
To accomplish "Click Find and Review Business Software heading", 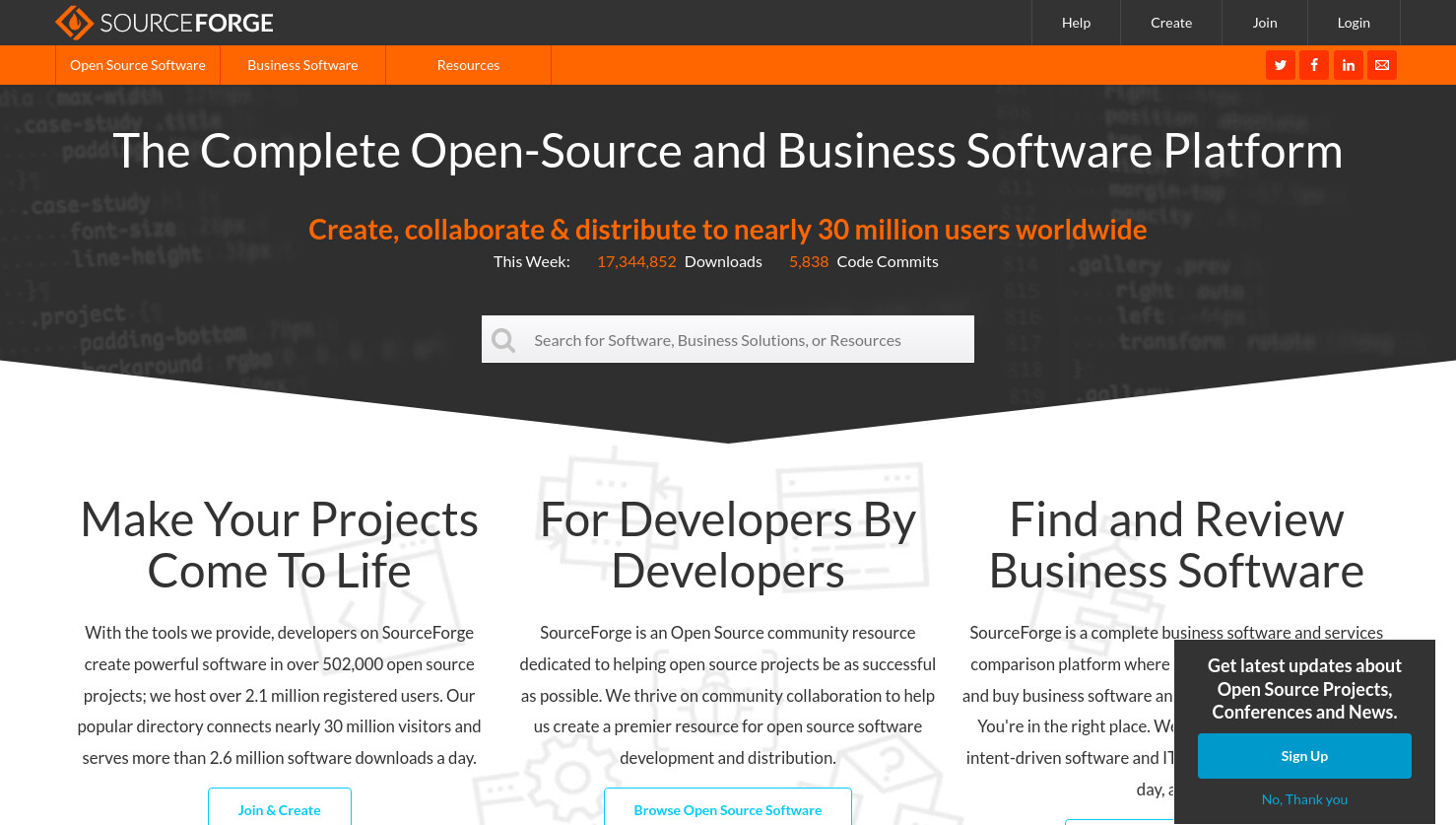I will (1176, 545).
